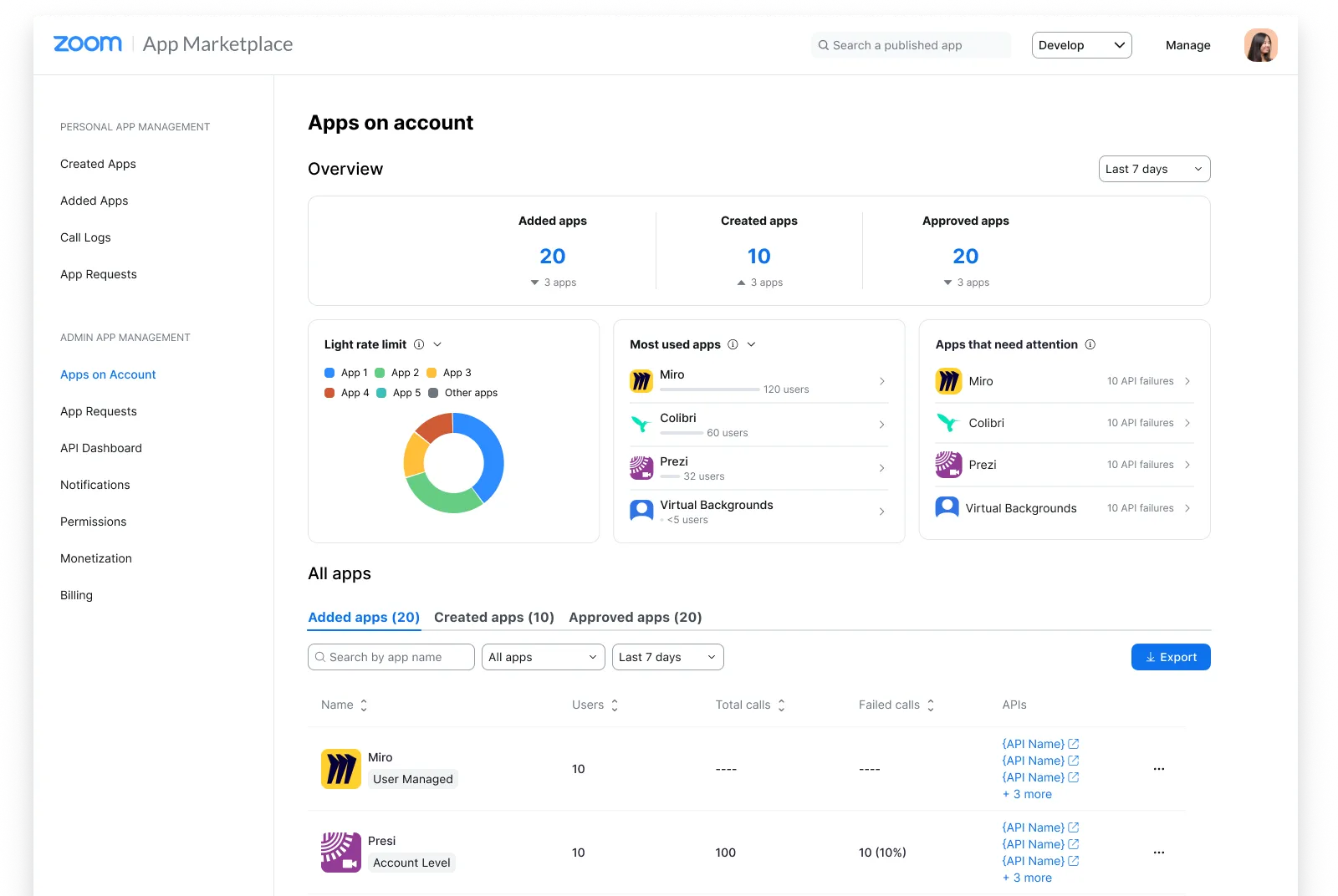Click the Export button
The height and width of the screenshot is (896, 1338).
pyautogui.click(x=1171, y=657)
